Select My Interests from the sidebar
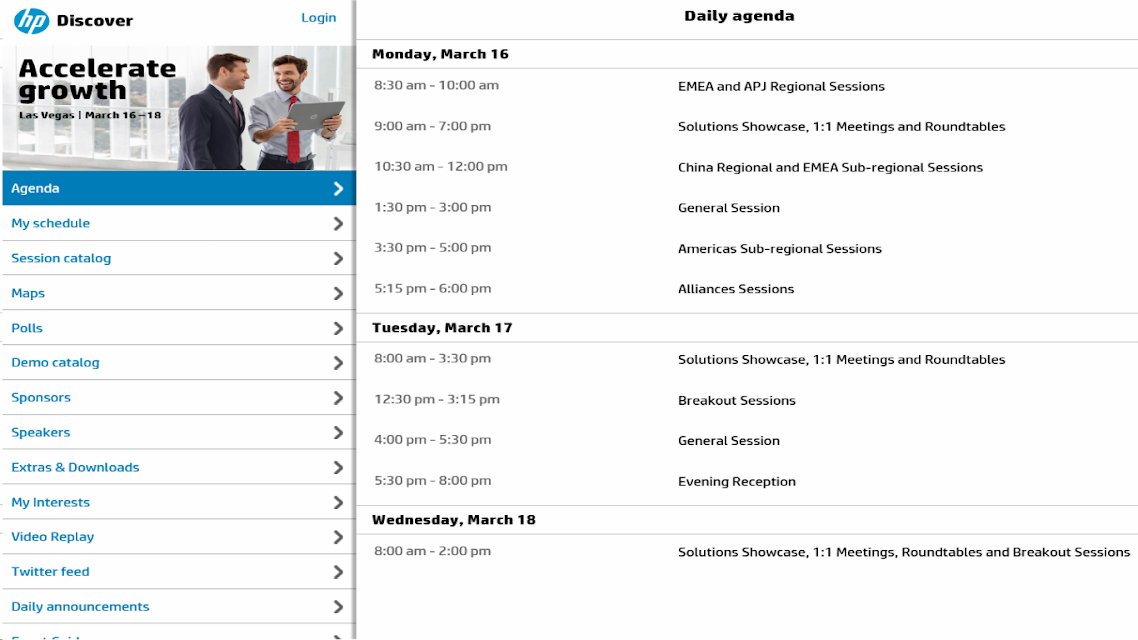The height and width of the screenshot is (640, 1138). pos(179,502)
